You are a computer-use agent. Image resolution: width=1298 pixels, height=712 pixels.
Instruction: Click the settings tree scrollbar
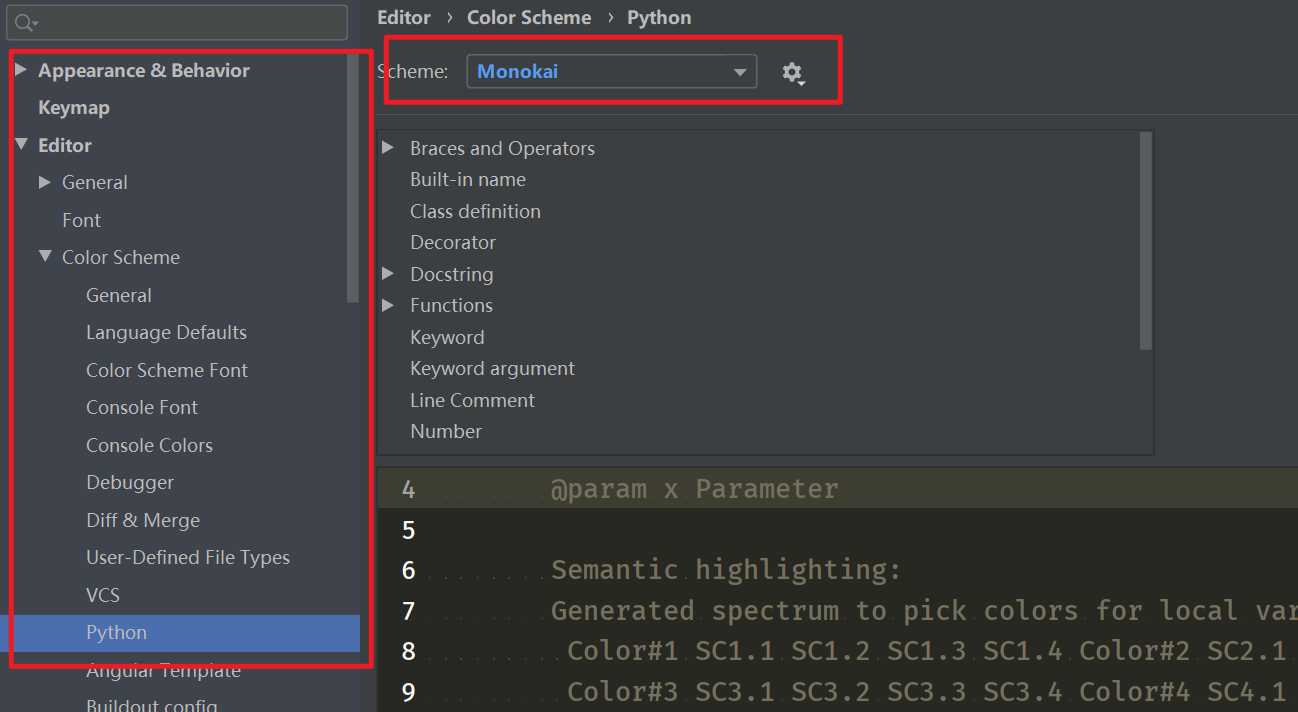(352, 178)
